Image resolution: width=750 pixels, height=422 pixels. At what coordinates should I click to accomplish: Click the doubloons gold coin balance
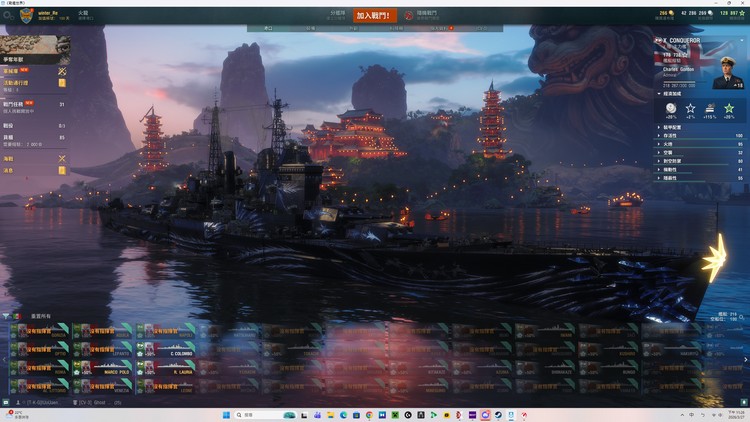[667, 11]
